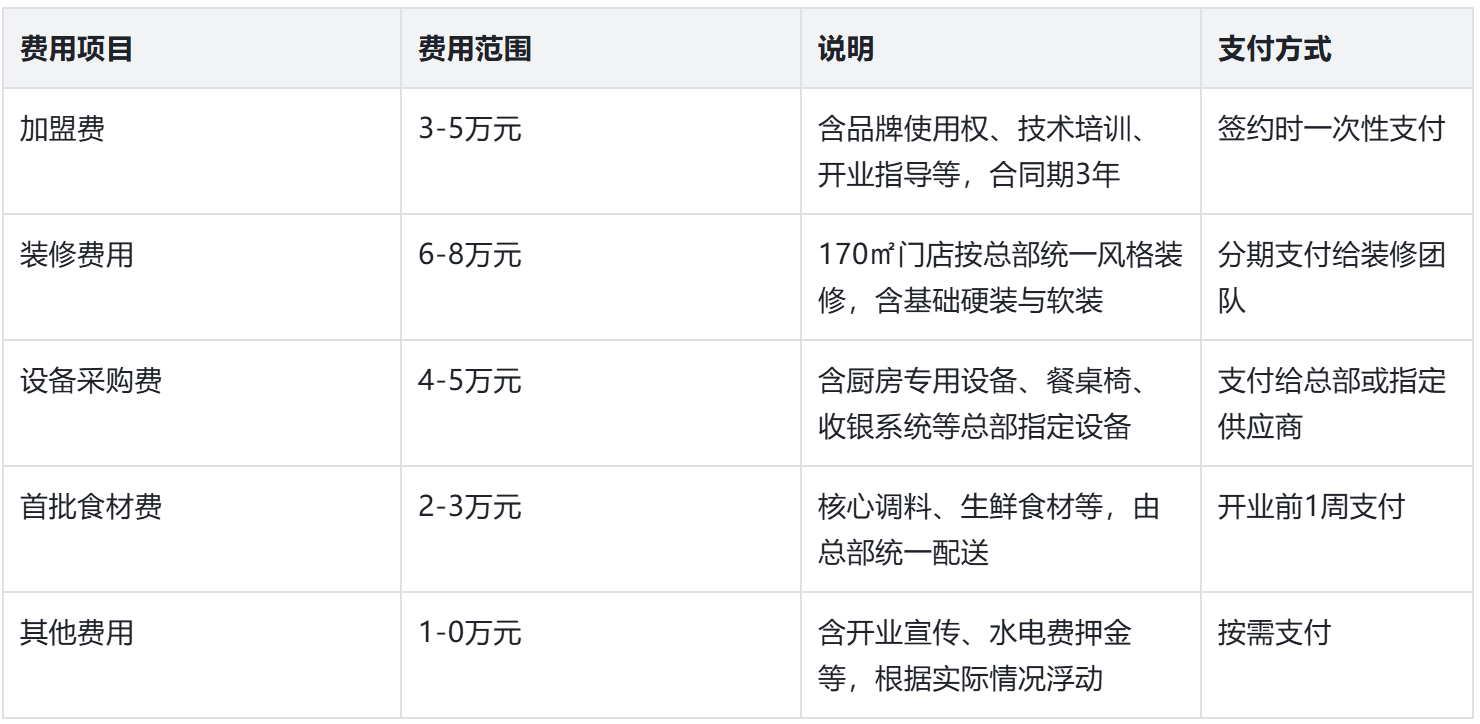1480x724 pixels.
Task: Click the 分期支付给装修团队 payment cell
Action: pos(1331,278)
